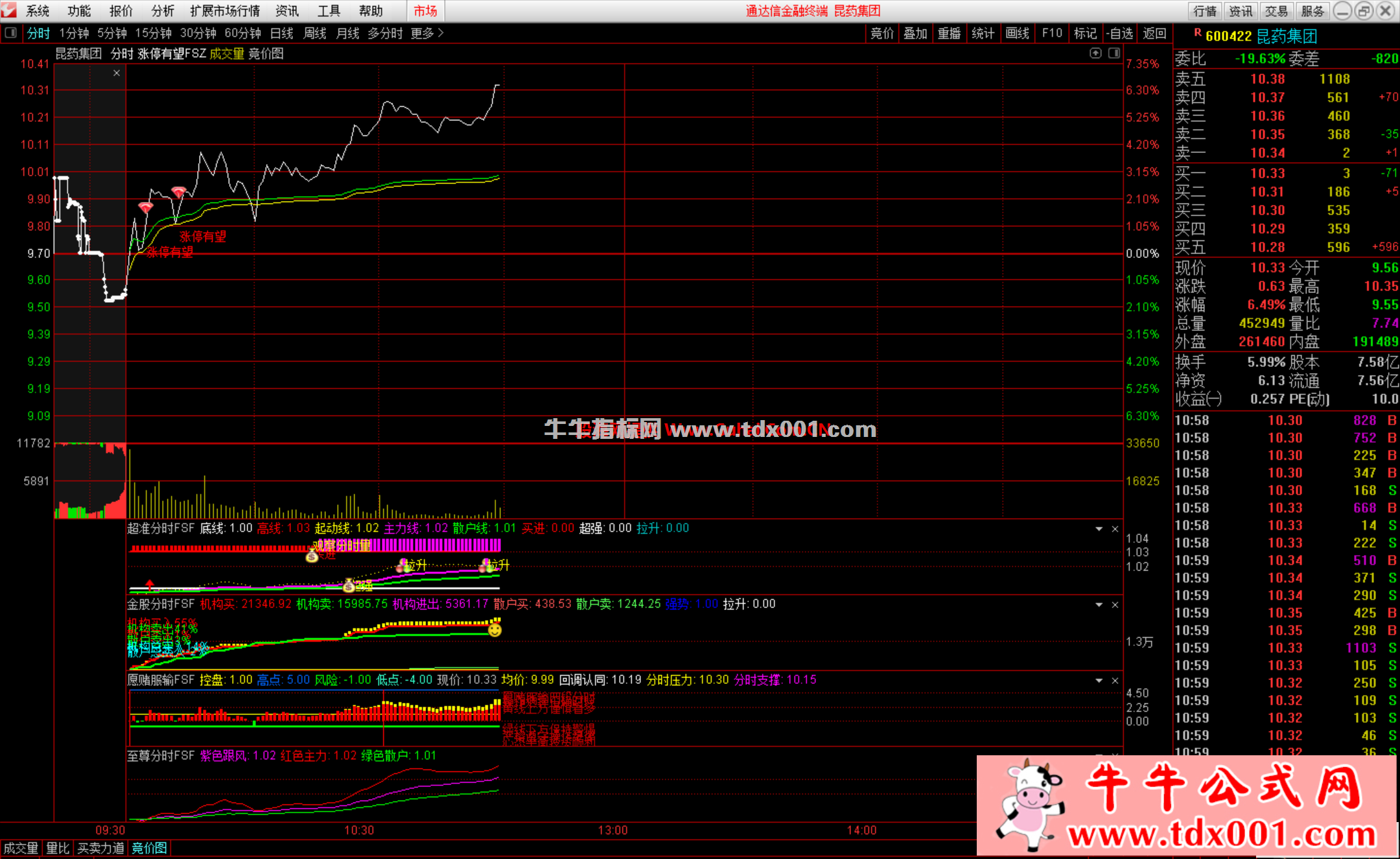Screen dimensions: 1400x859
Task: Open the 交易 trading tab
Action: pyautogui.click(x=1276, y=11)
